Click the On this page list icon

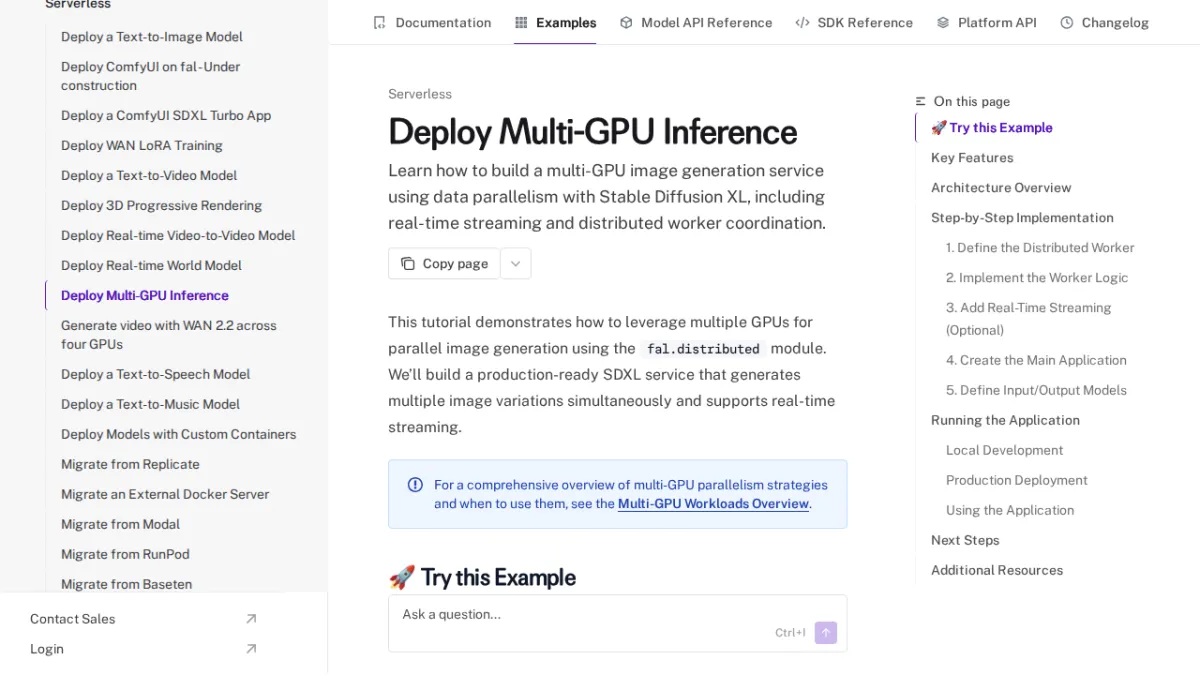pyautogui.click(x=921, y=101)
